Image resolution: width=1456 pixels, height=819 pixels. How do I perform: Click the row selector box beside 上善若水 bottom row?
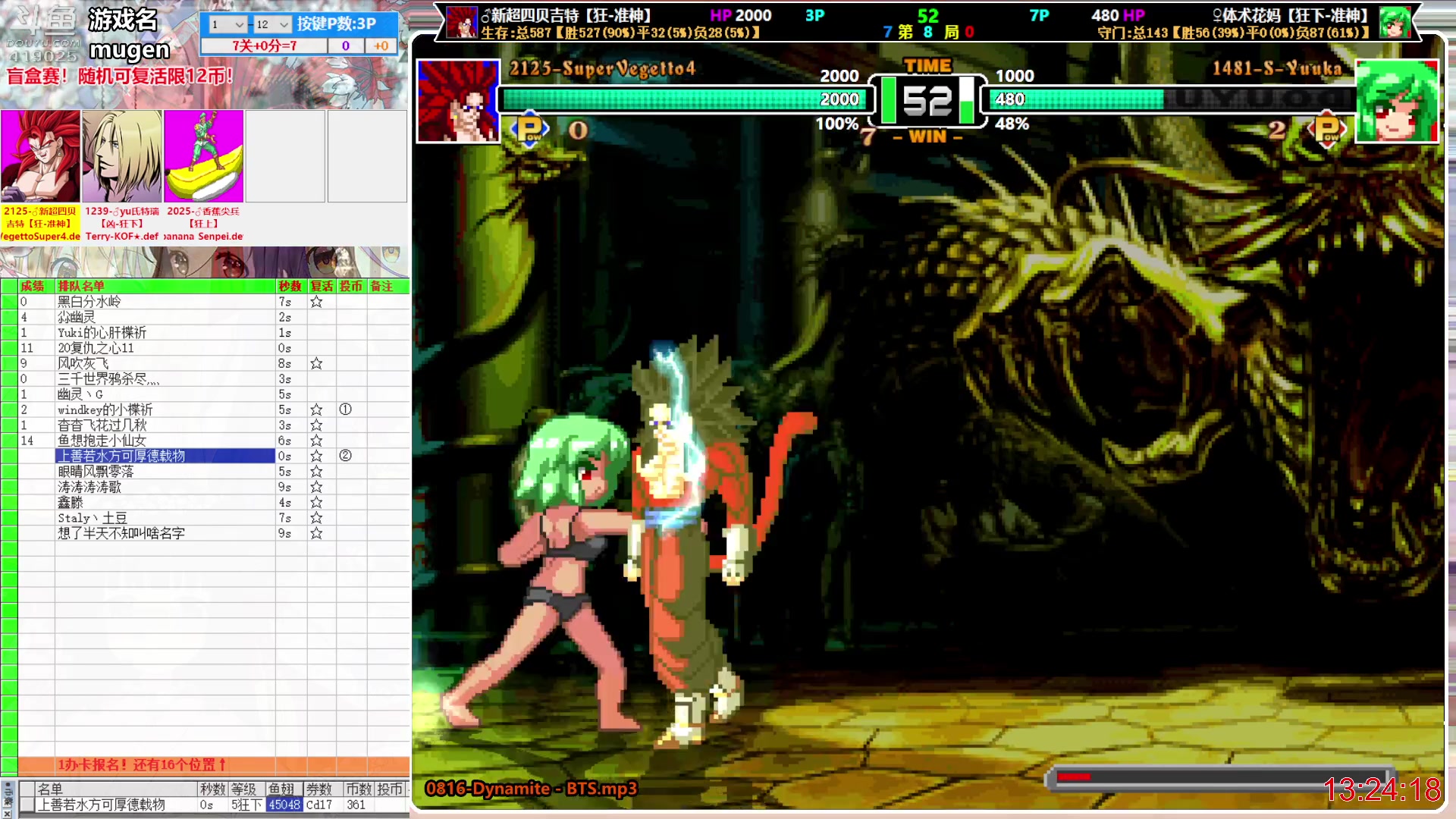tap(27, 805)
